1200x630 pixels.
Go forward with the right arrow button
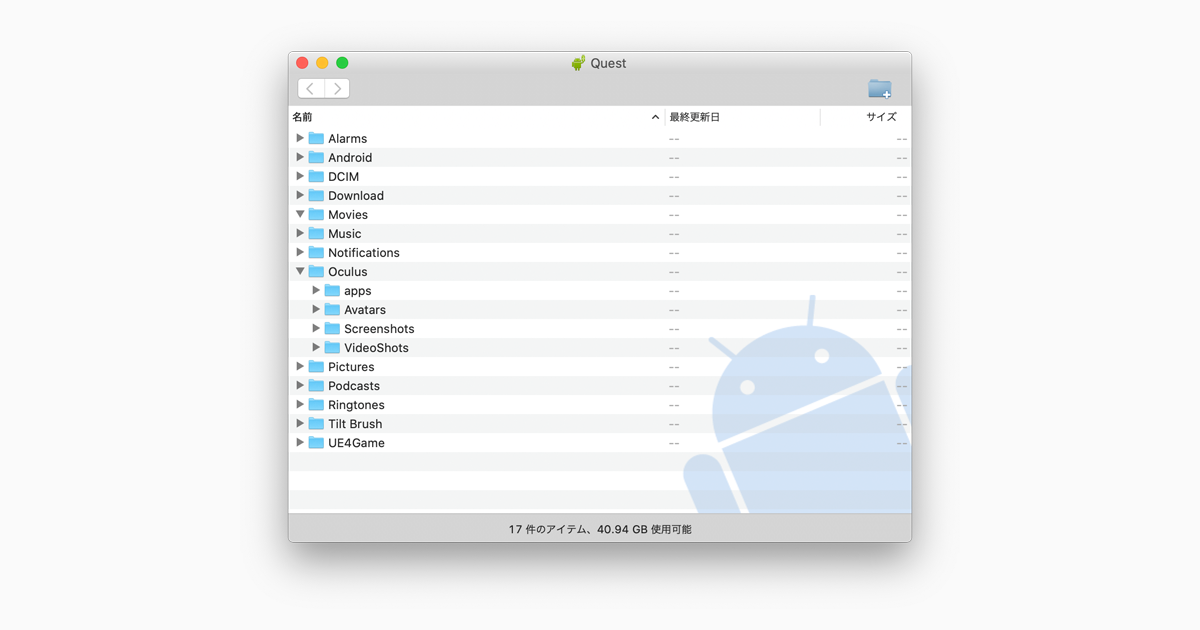pyautogui.click(x=337, y=89)
